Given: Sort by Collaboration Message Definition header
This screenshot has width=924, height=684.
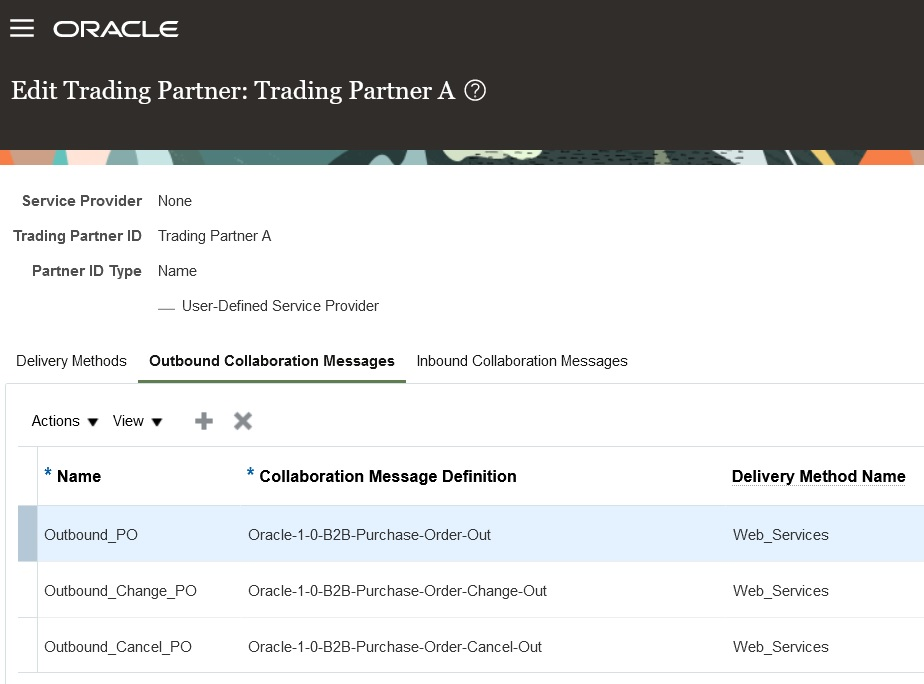Looking at the screenshot, I should [x=388, y=476].
